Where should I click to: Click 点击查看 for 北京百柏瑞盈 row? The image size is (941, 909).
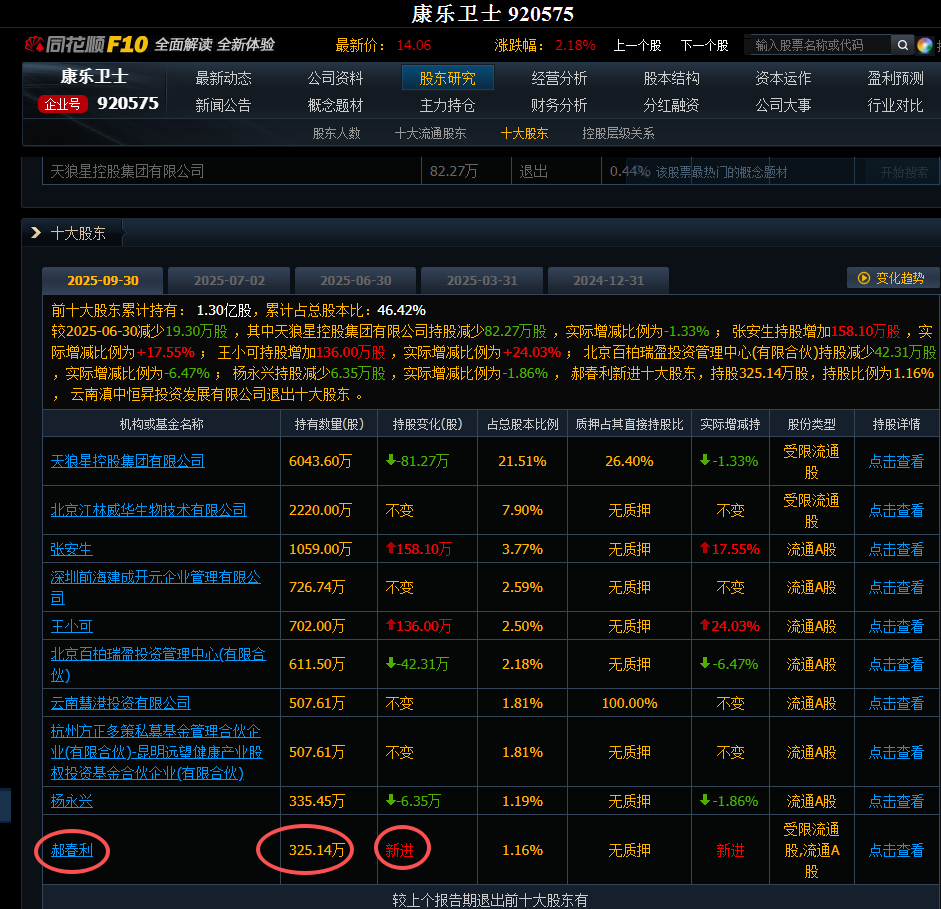pyautogui.click(x=896, y=664)
